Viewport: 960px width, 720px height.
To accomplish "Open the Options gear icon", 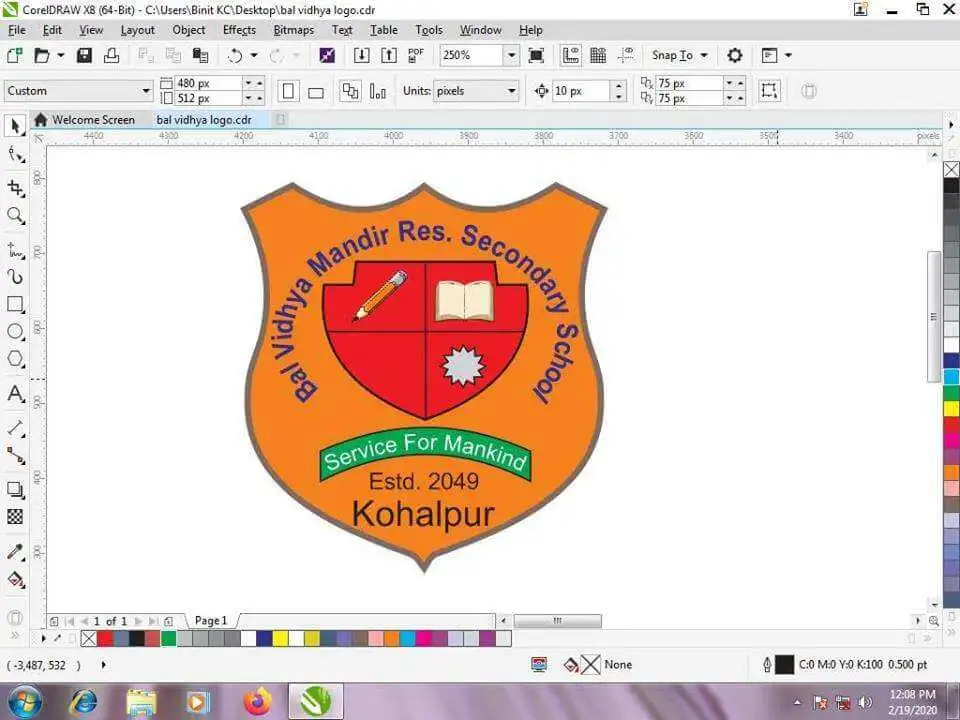I will click(735, 56).
